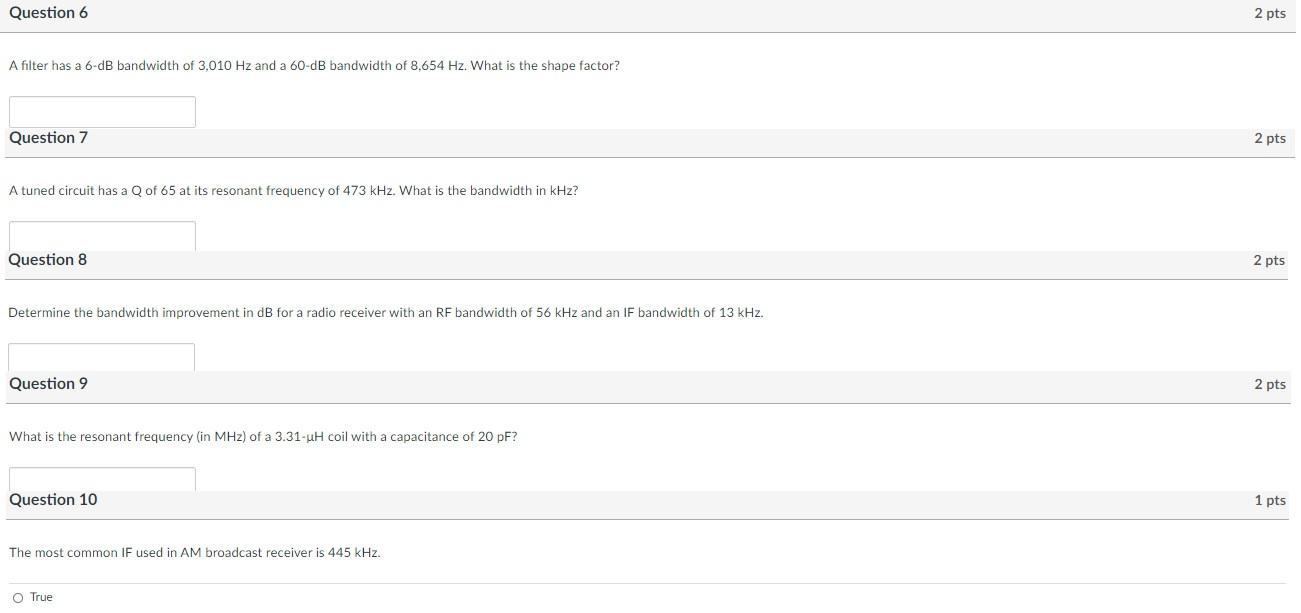The height and width of the screenshot is (613, 1301).
Task: Click the tuned circuit Q question text
Action: click(x=293, y=189)
